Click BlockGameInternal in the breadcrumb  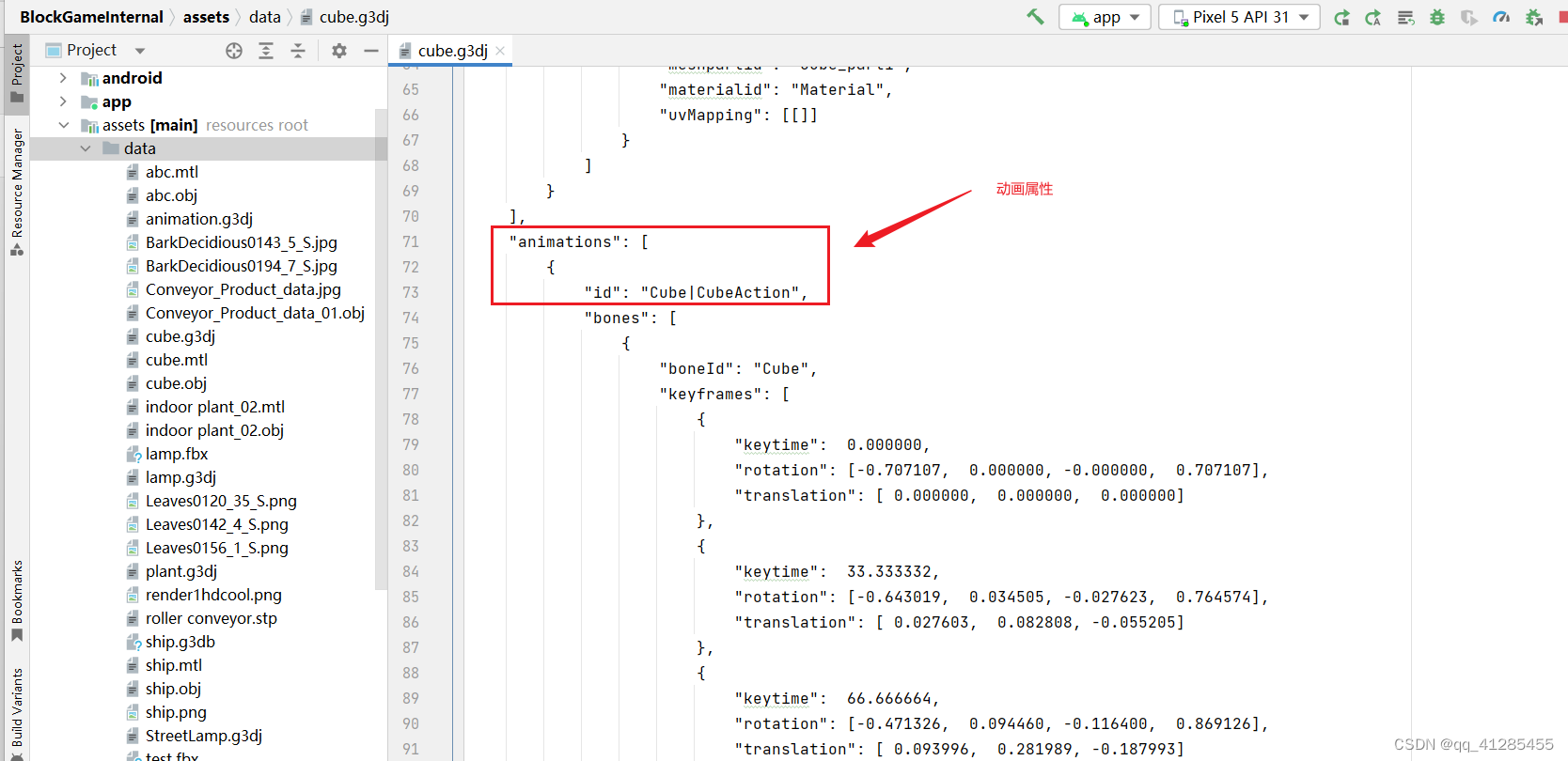[91, 17]
